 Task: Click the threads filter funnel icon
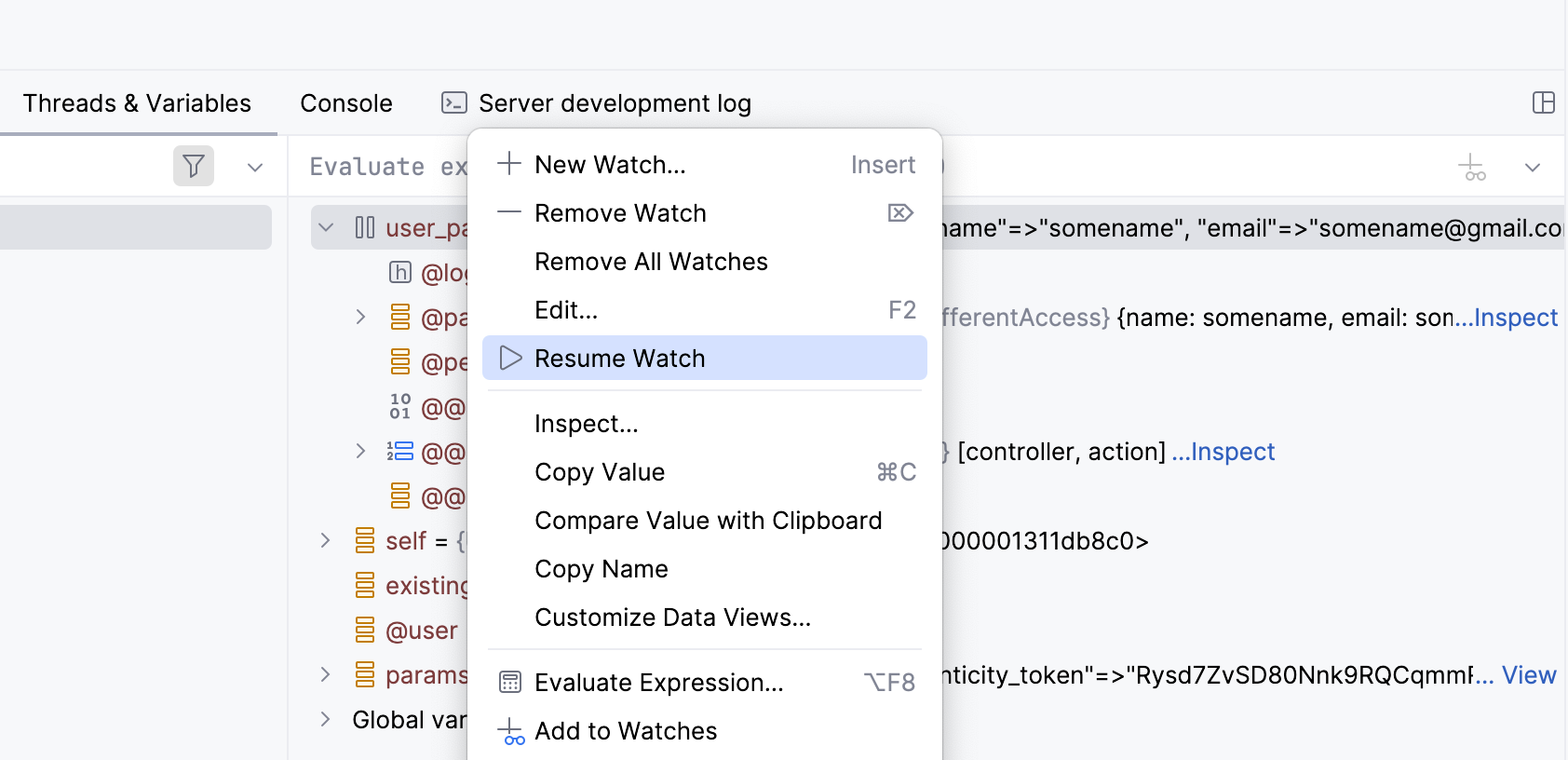point(194,167)
